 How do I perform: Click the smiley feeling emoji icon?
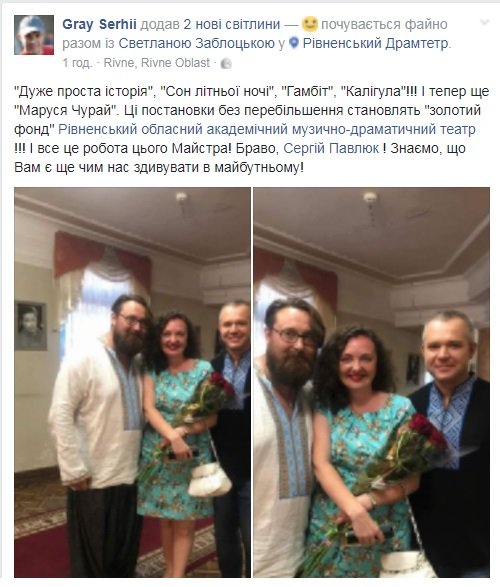(310, 24)
